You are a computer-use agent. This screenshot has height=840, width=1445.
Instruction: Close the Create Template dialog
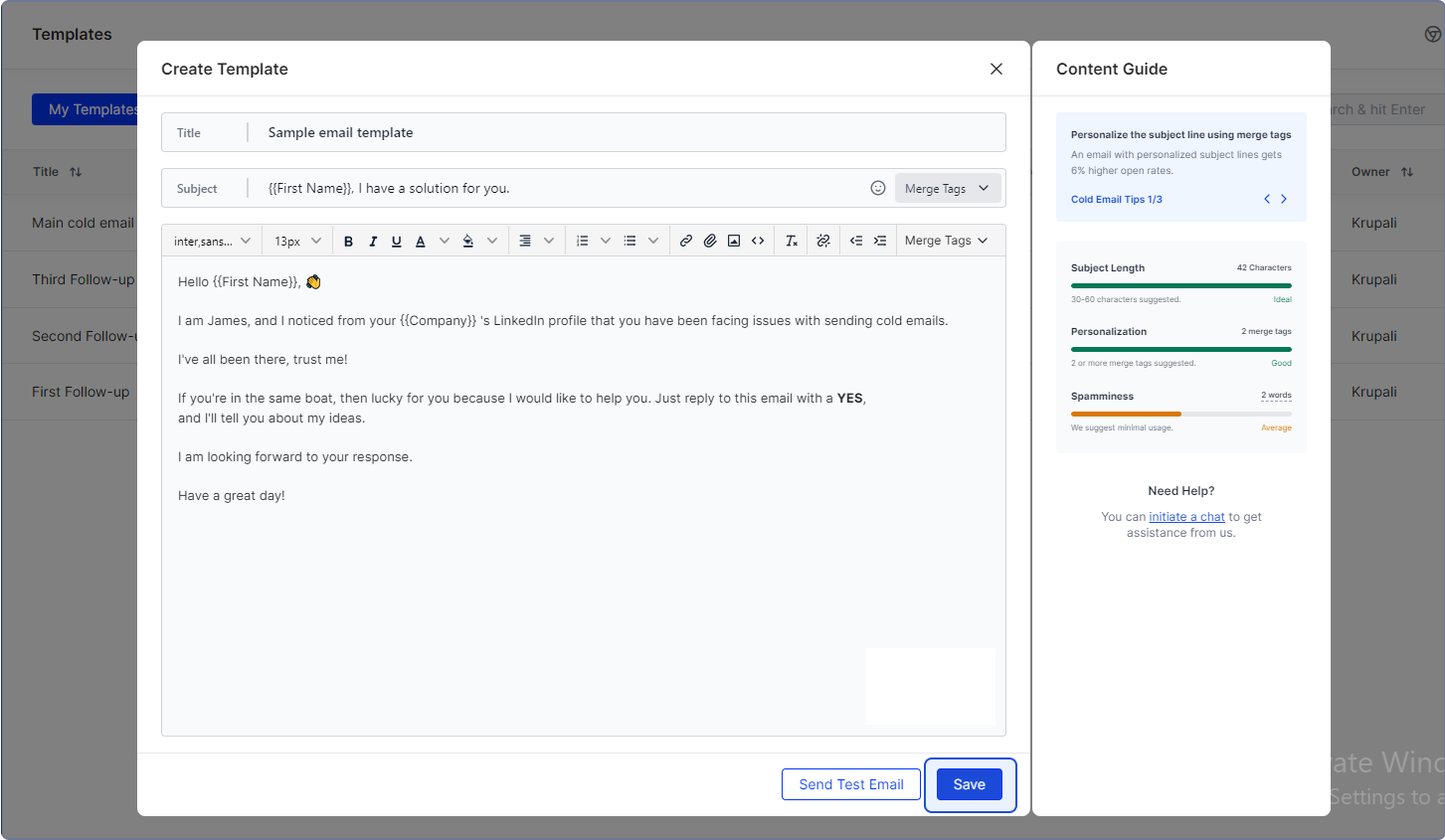996,69
